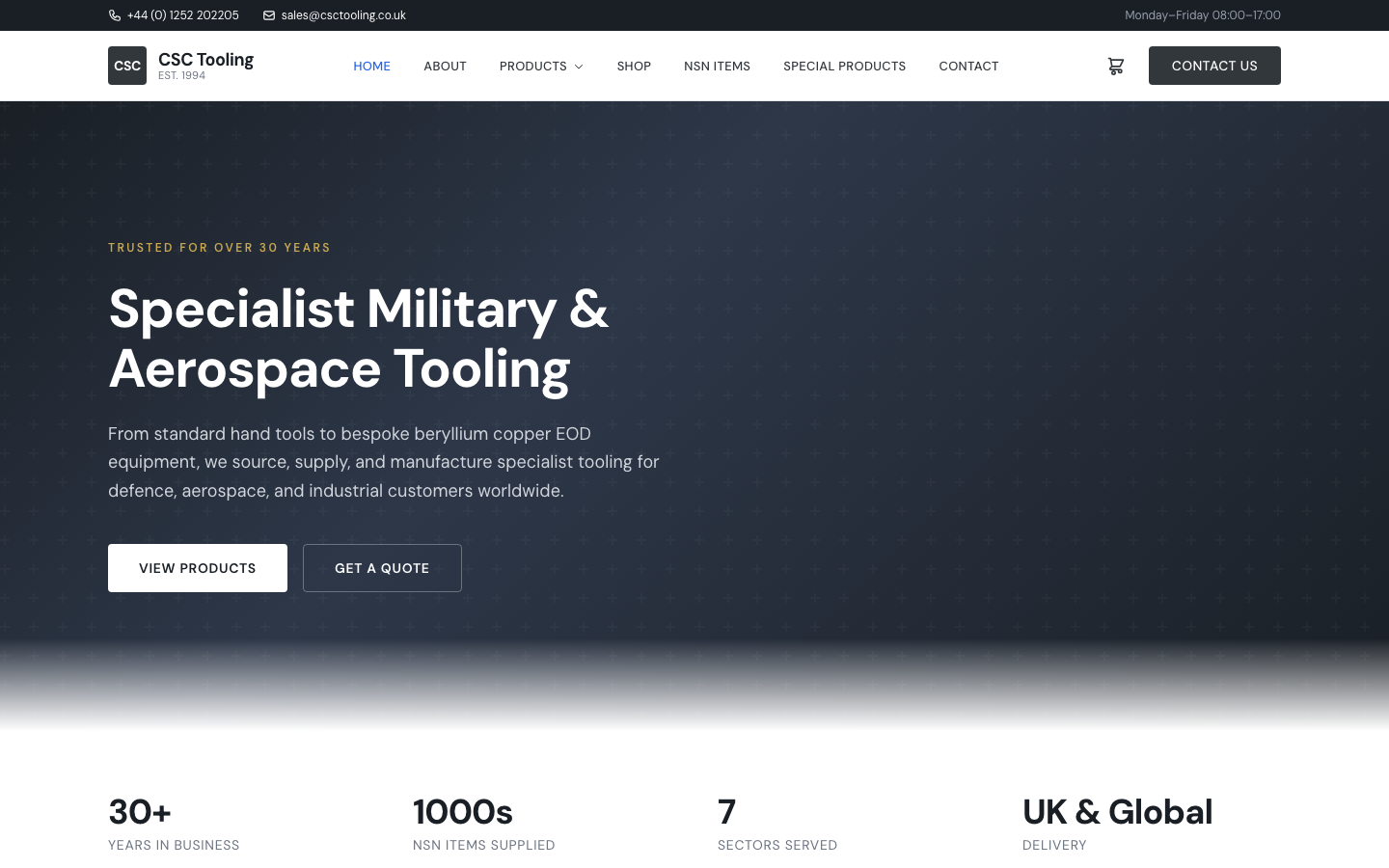Image resolution: width=1389 pixels, height=868 pixels.
Task: Select HOME in the navigation bar
Action: pyautogui.click(x=371, y=66)
